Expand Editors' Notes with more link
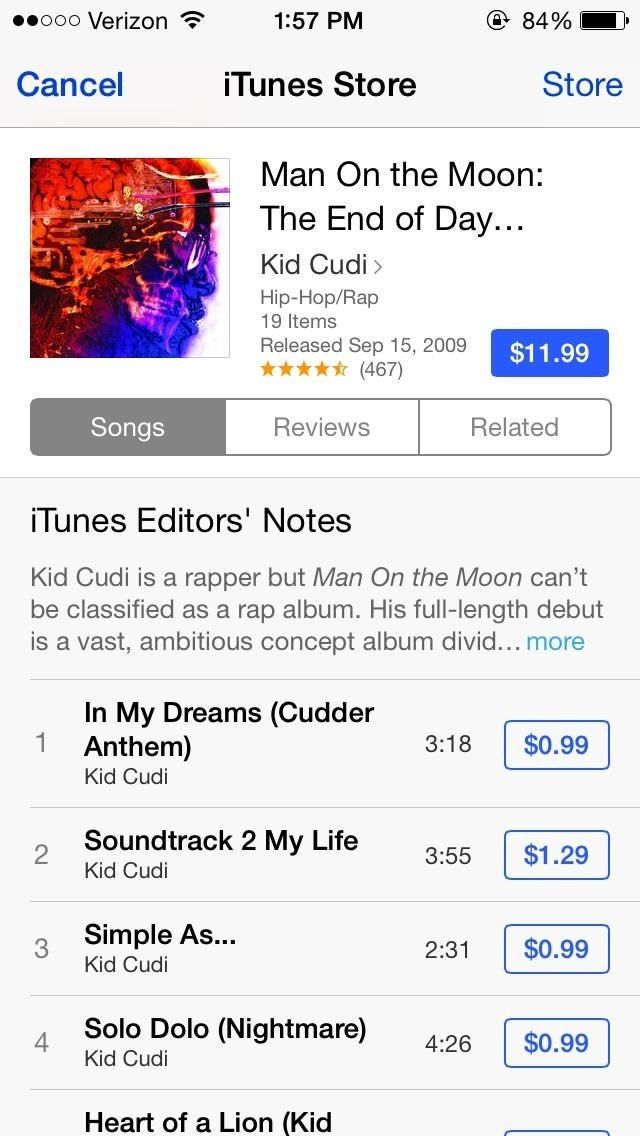The width and height of the screenshot is (640, 1136). (x=555, y=641)
